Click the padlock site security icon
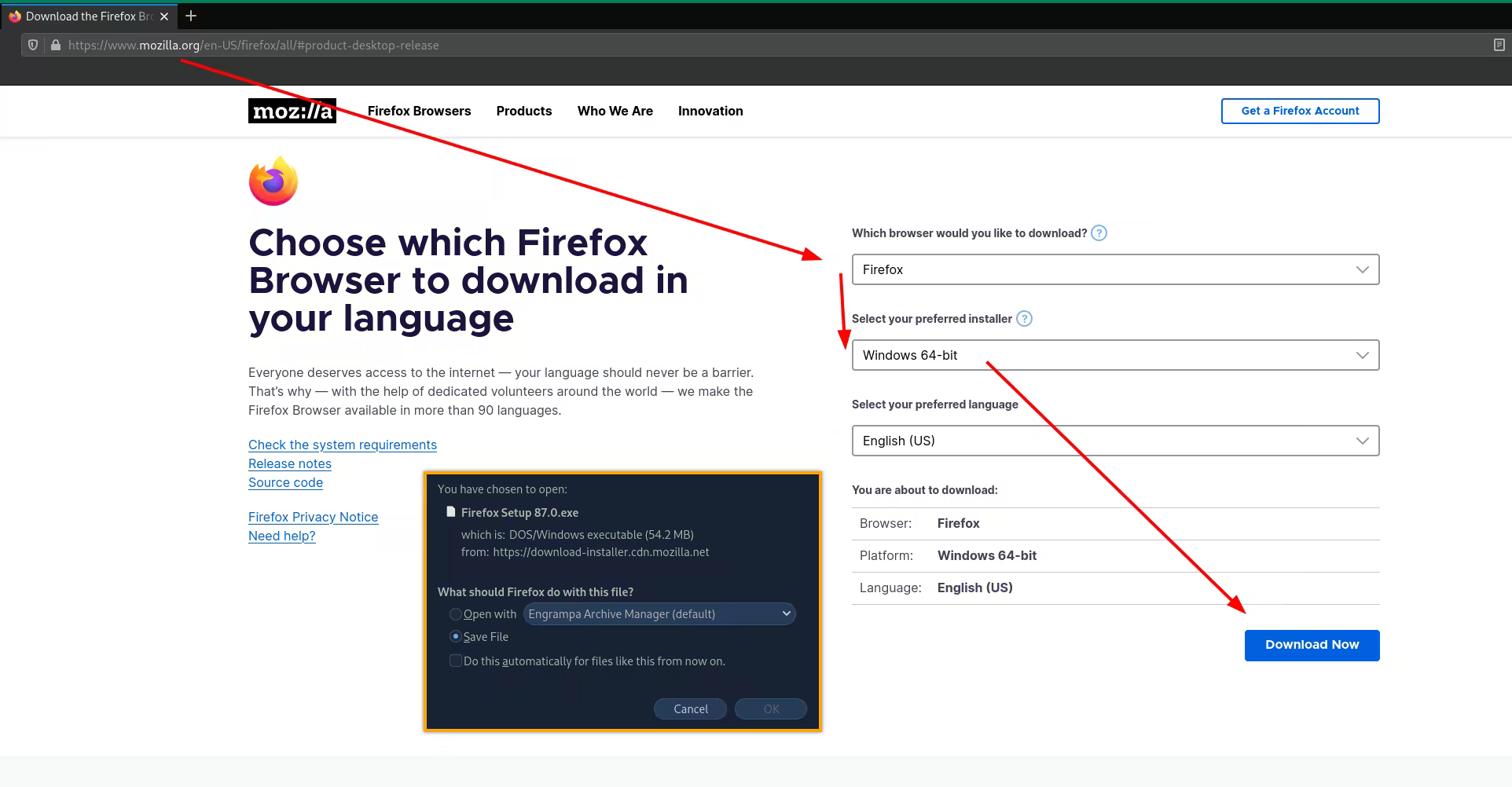 tap(55, 45)
